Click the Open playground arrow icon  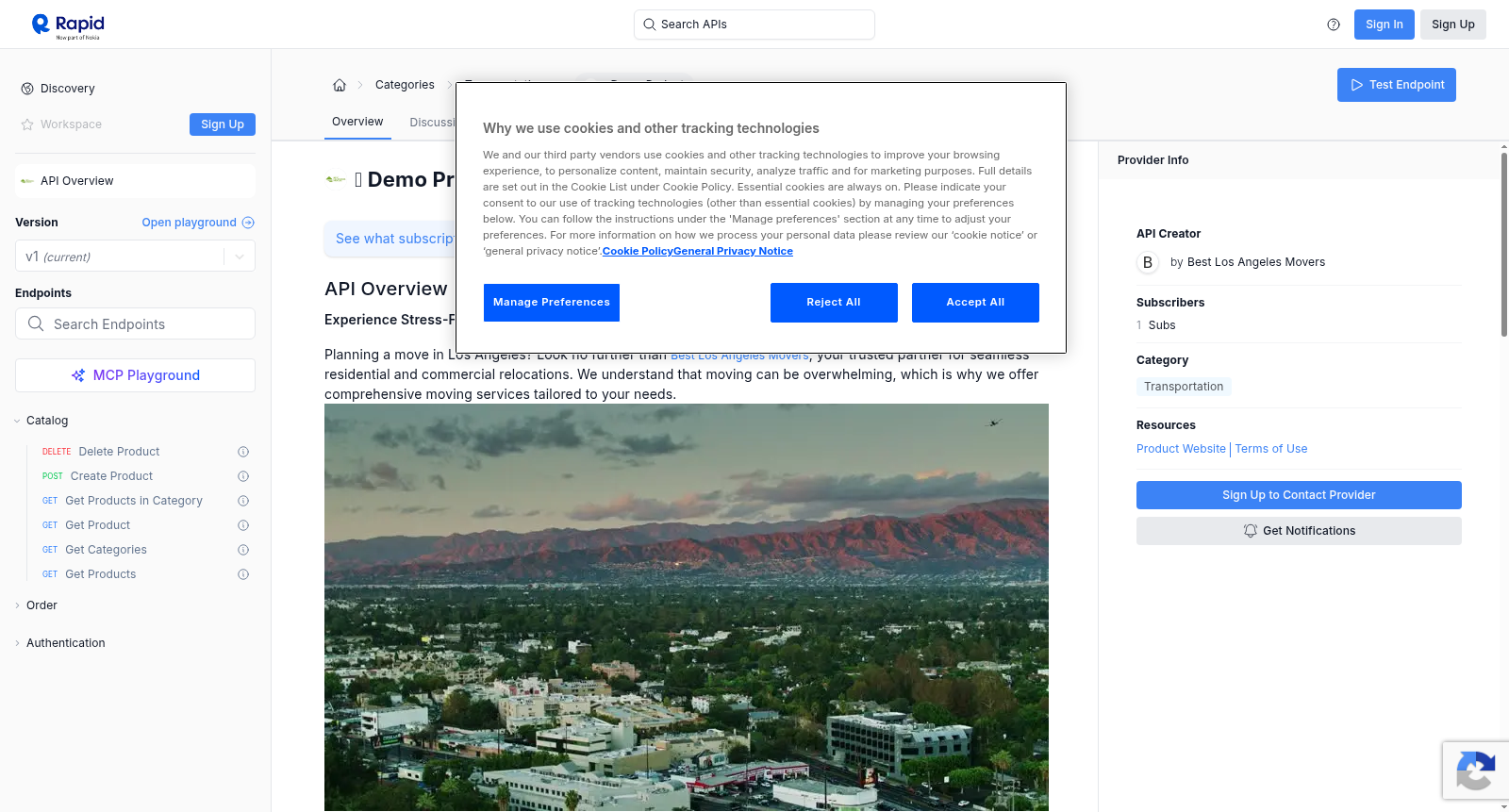pyautogui.click(x=248, y=223)
